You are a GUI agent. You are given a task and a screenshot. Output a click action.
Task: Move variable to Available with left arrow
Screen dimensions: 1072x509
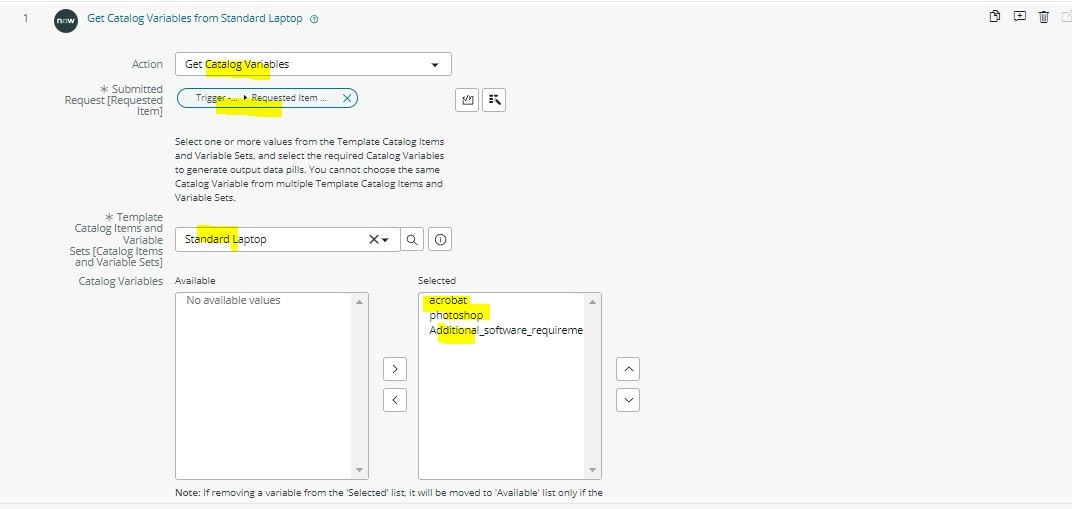click(395, 400)
